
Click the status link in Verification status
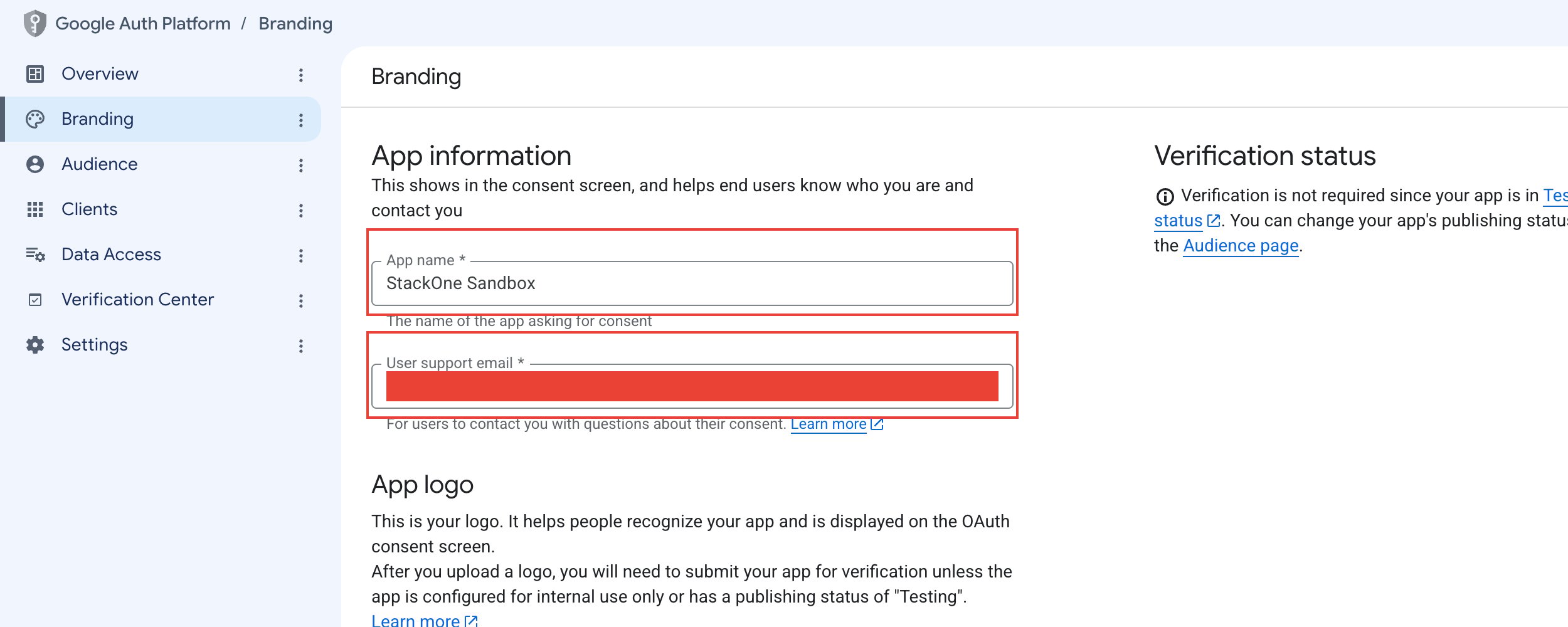click(x=1178, y=221)
